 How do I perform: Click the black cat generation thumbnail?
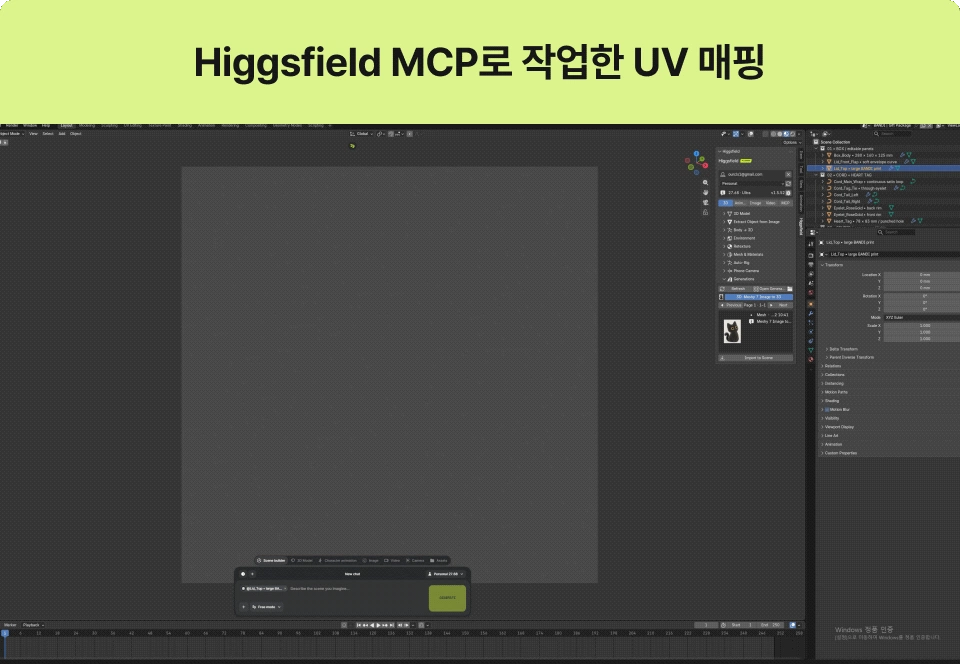pos(732,331)
